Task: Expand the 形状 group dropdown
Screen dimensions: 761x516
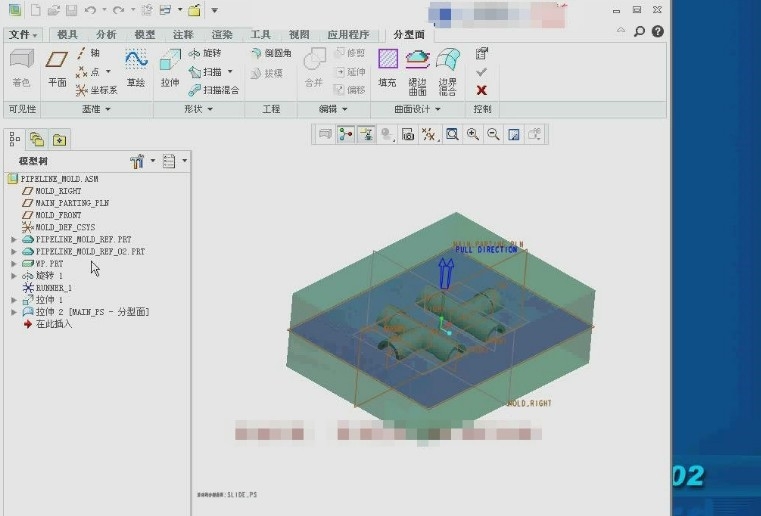Action: tap(198, 109)
